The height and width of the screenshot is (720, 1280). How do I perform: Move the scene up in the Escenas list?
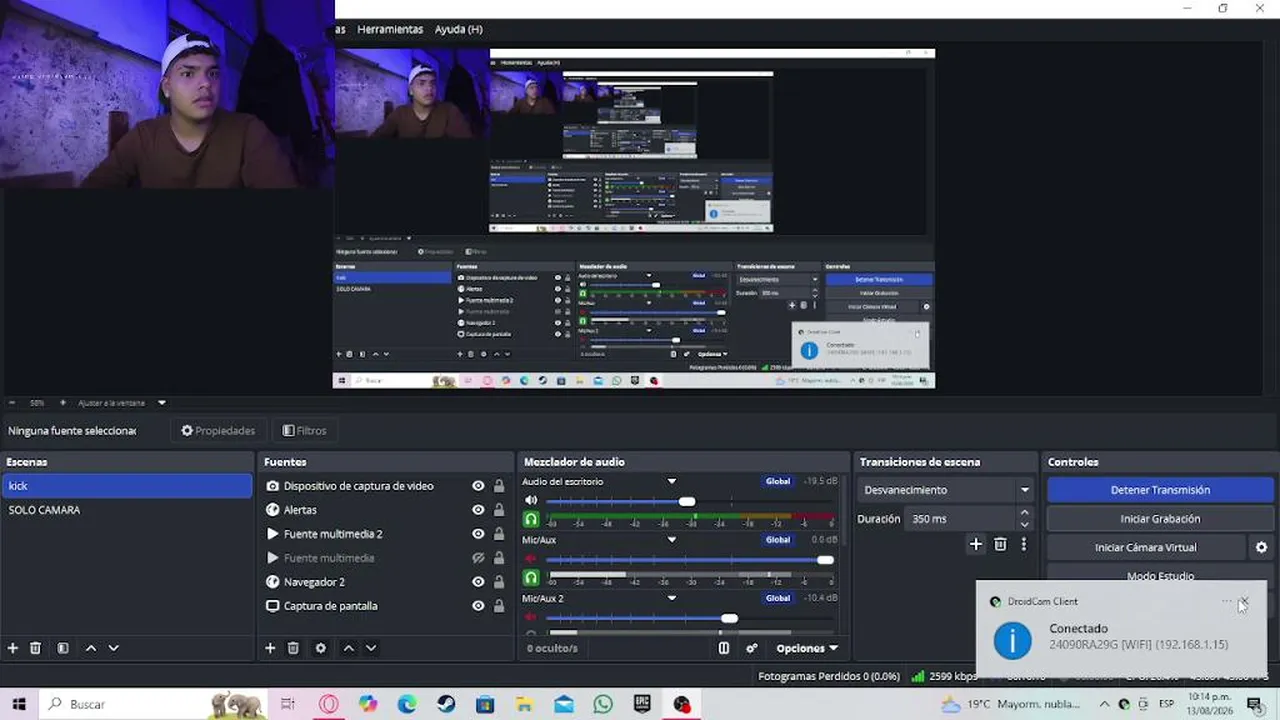click(x=91, y=648)
